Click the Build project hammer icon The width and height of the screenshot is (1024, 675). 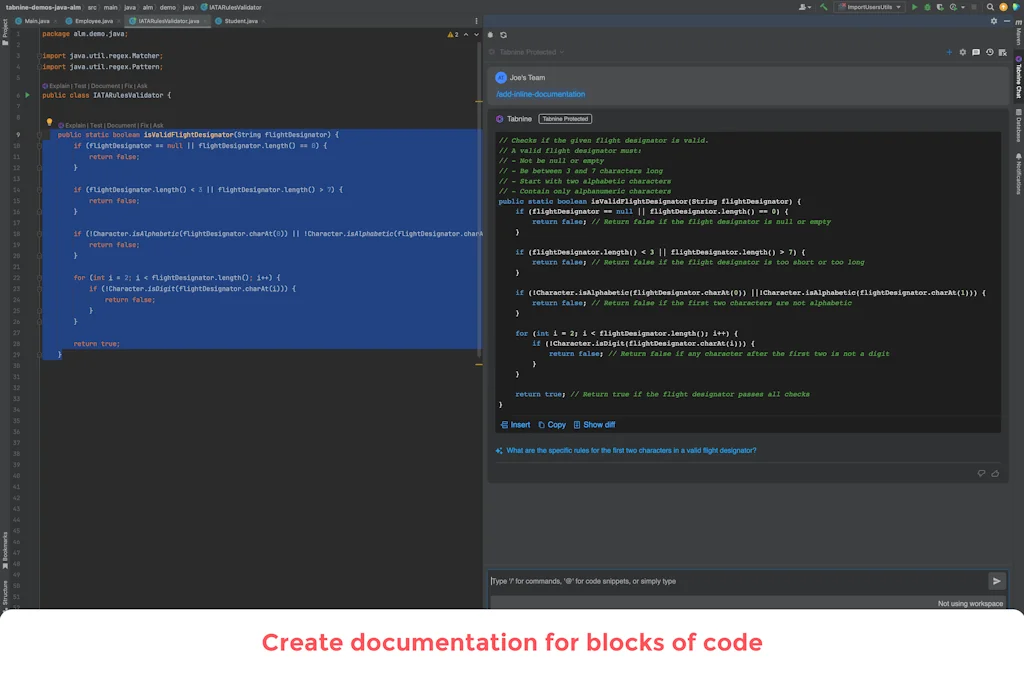(823, 7)
